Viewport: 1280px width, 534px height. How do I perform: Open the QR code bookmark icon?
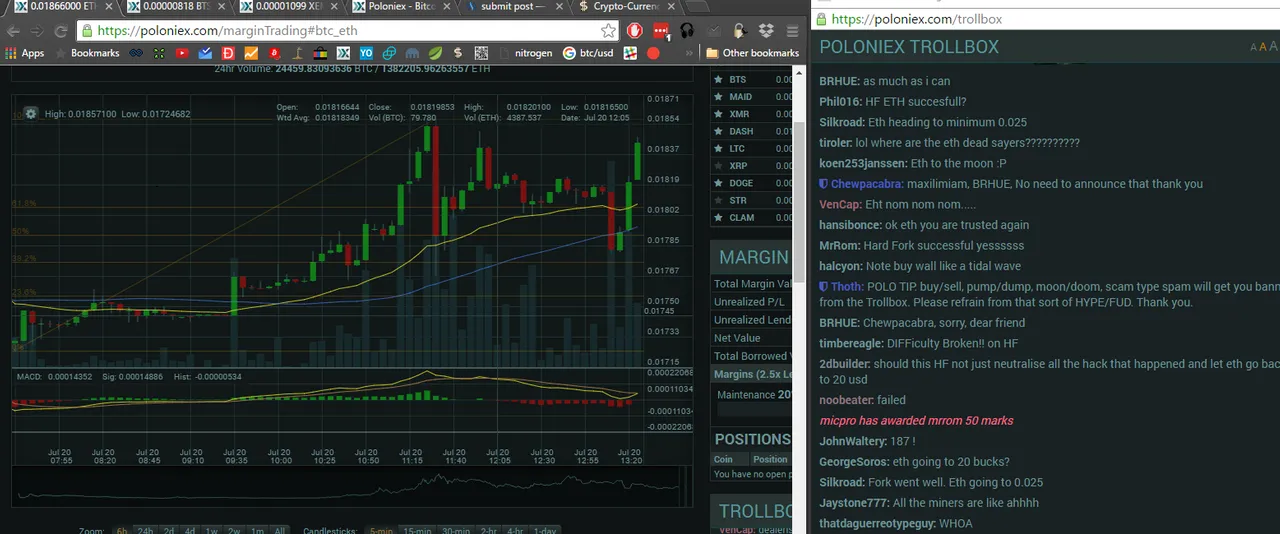[479, 53]
